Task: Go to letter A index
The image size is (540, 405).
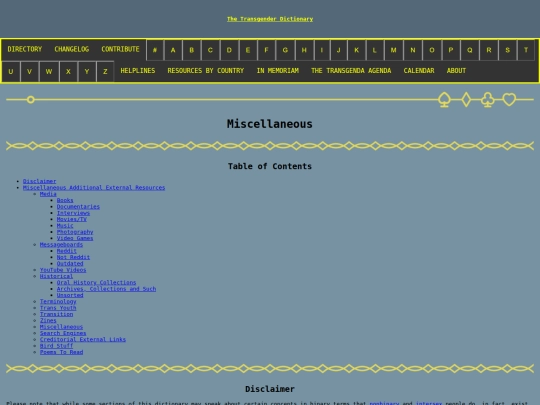Action: tap(173, 50)
